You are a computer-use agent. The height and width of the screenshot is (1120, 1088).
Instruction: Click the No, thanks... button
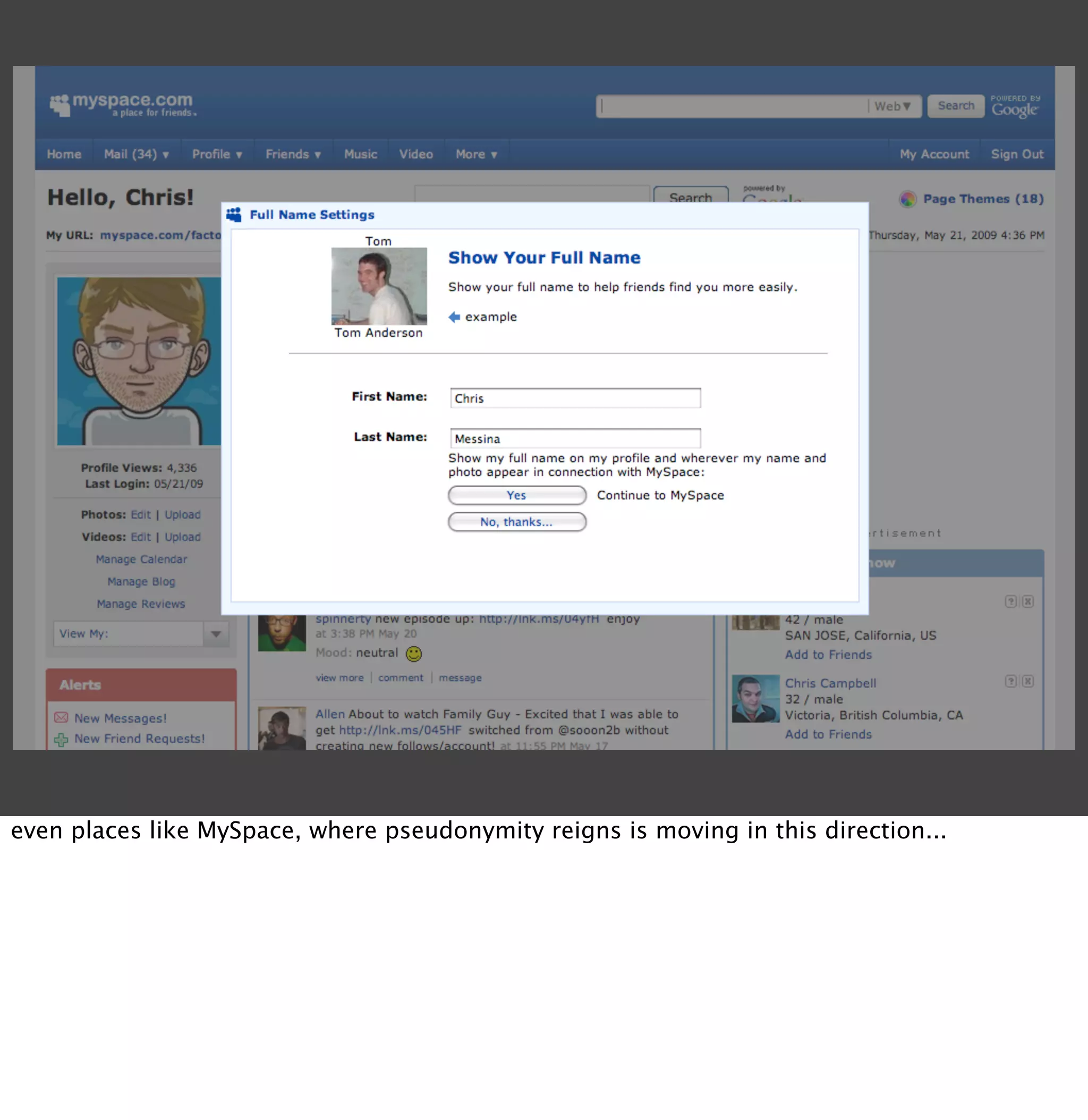(x=517, y=522)
